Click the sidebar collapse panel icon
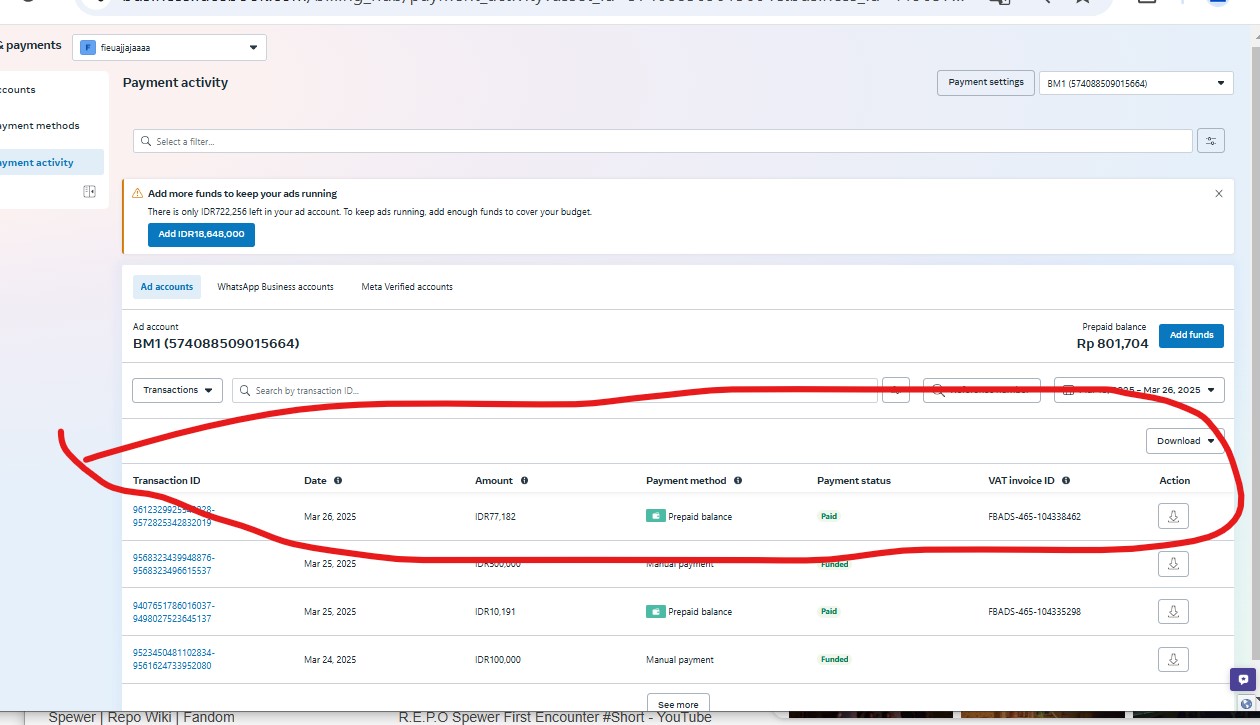The image size is (1260, 725). [89, 192]
